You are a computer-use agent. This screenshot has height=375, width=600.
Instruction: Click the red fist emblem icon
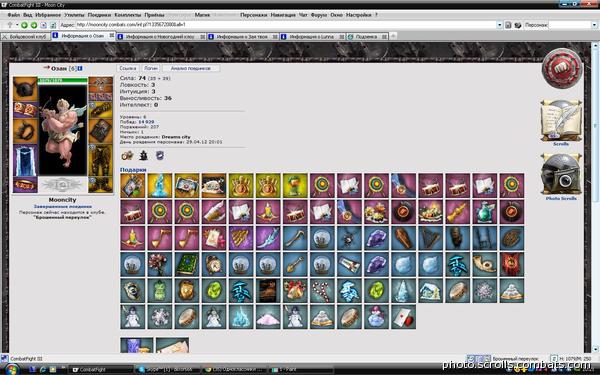pos(561,68)
